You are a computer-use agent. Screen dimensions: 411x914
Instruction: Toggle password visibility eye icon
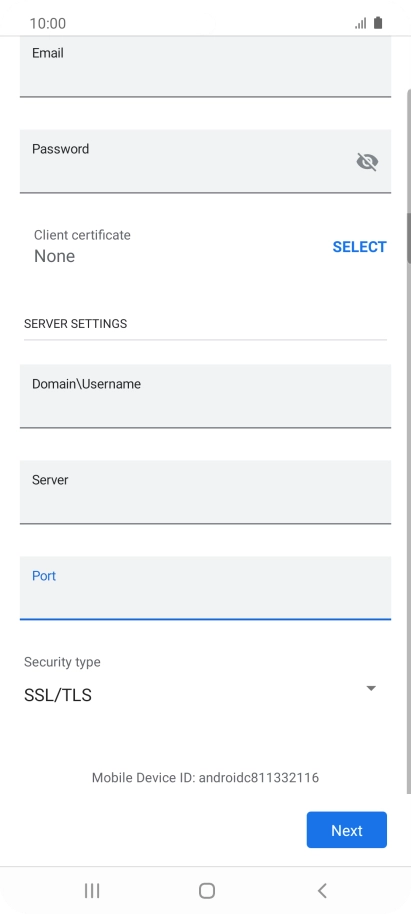tap(367, 161)
